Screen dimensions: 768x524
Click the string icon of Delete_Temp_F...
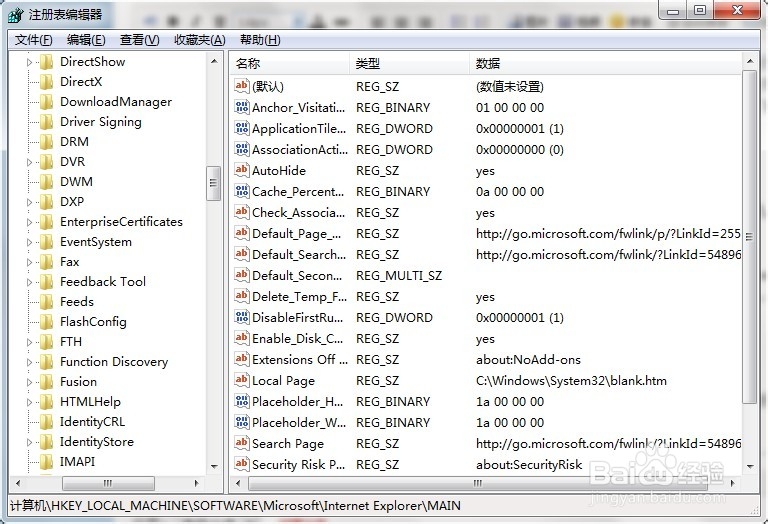coord(242,296)
